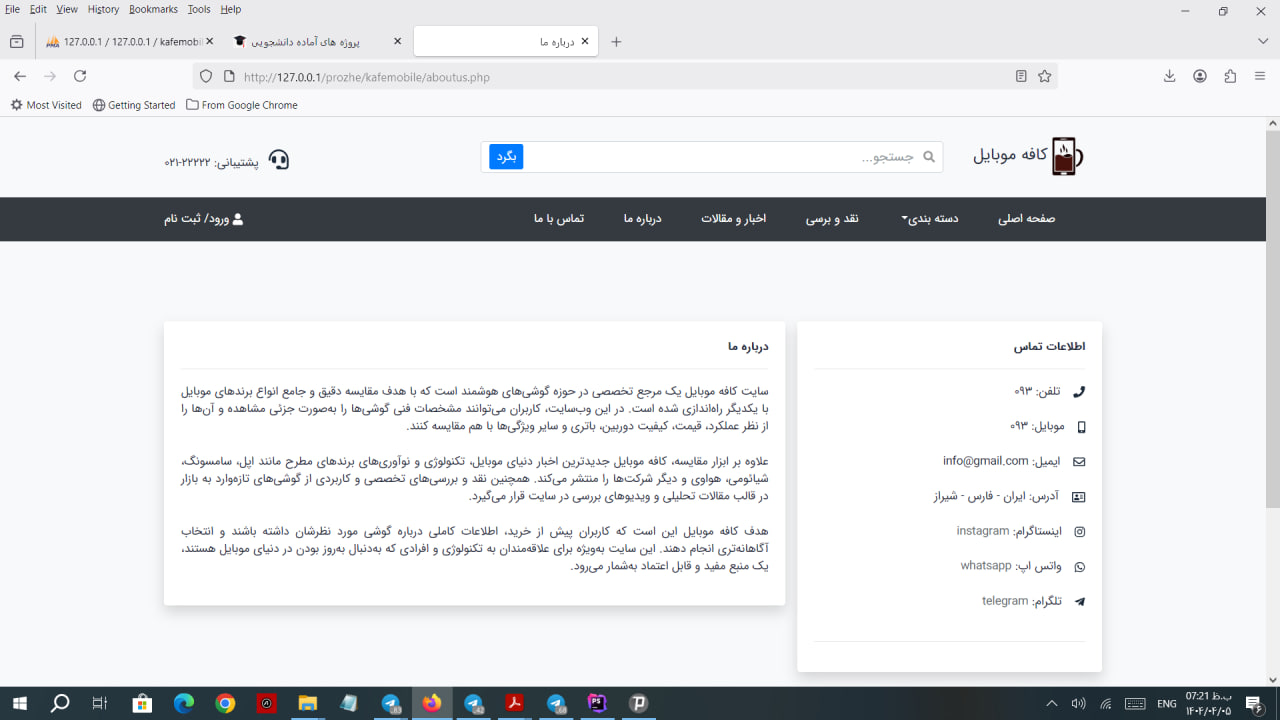
Task: Bookmark this page with the star icon
Action: (x=1045, y=76)
